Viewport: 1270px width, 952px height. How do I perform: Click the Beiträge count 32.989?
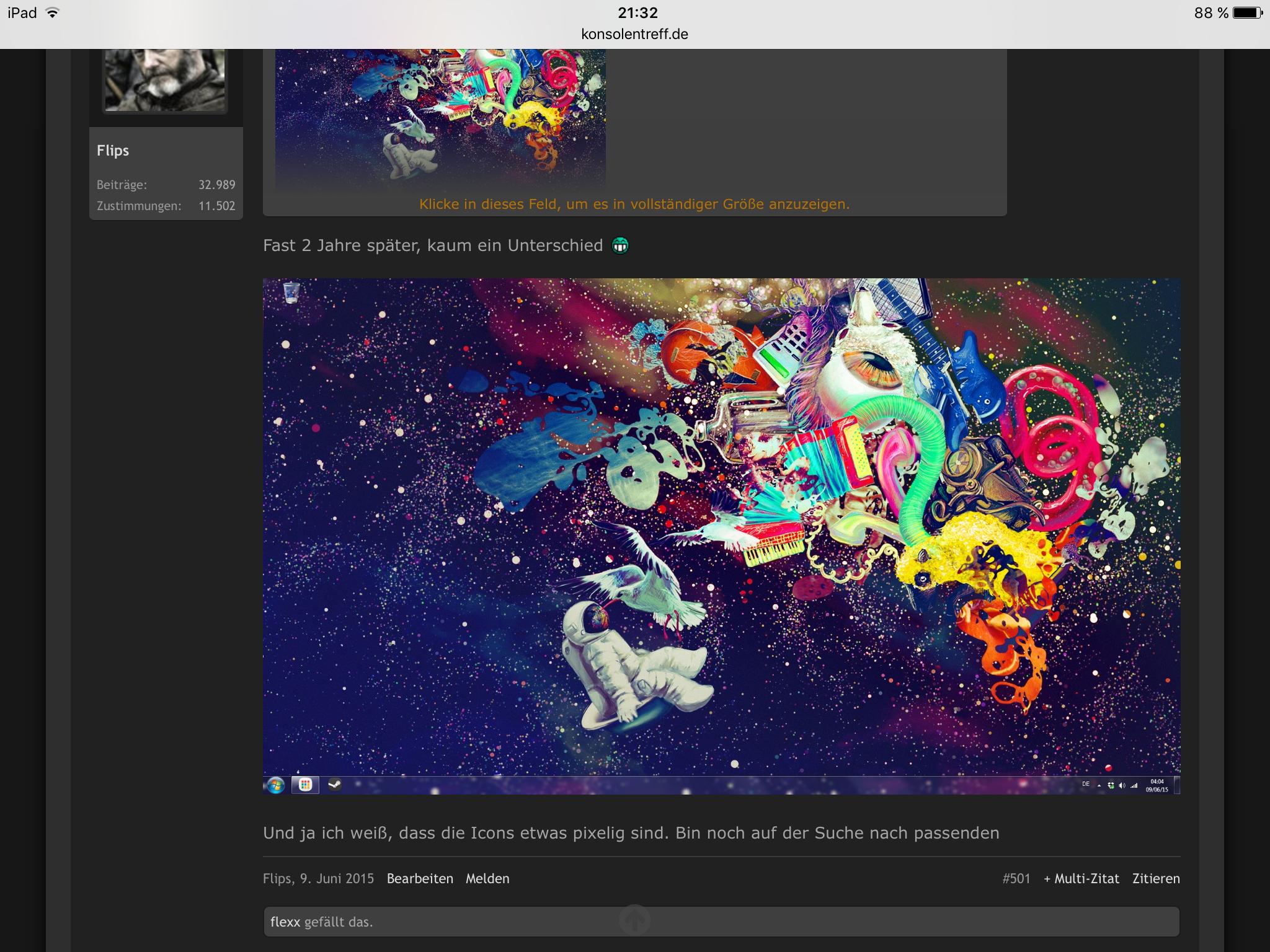click(x=217, y=185)
